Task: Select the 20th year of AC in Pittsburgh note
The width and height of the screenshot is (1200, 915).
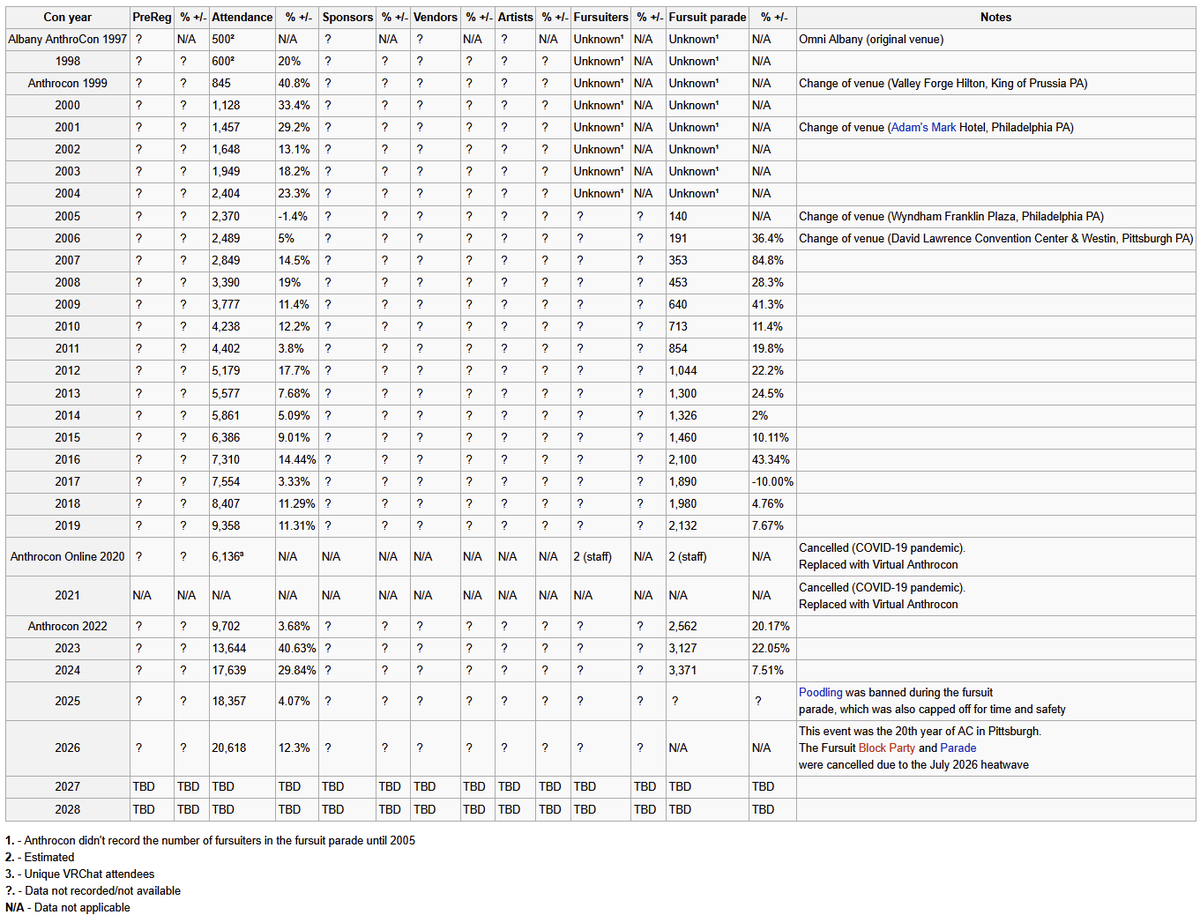Action: pos(920,731)
